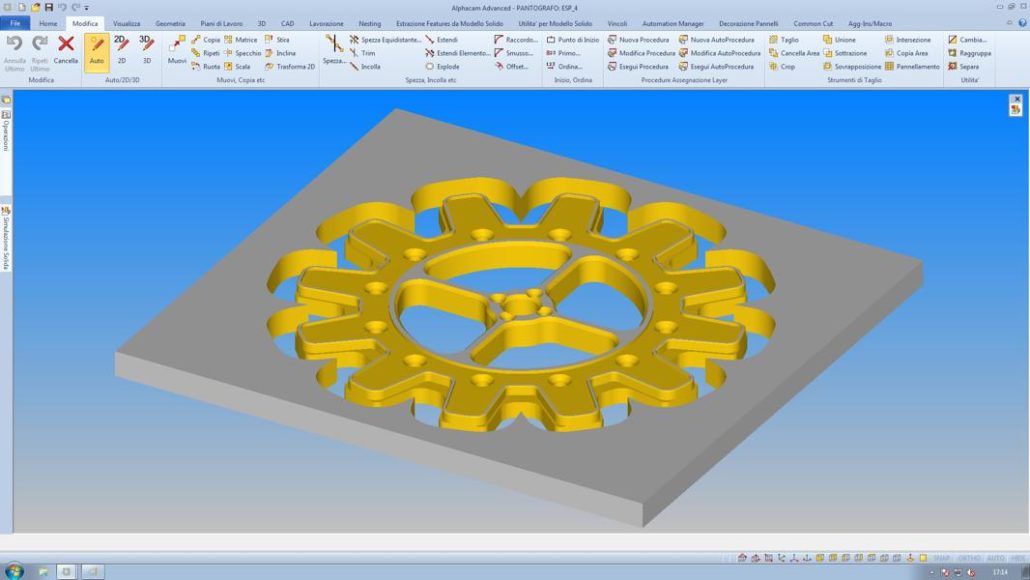Expand the quick access toolbar customize arrow
Screen dimensions: 1030x580
pos(87,8)
